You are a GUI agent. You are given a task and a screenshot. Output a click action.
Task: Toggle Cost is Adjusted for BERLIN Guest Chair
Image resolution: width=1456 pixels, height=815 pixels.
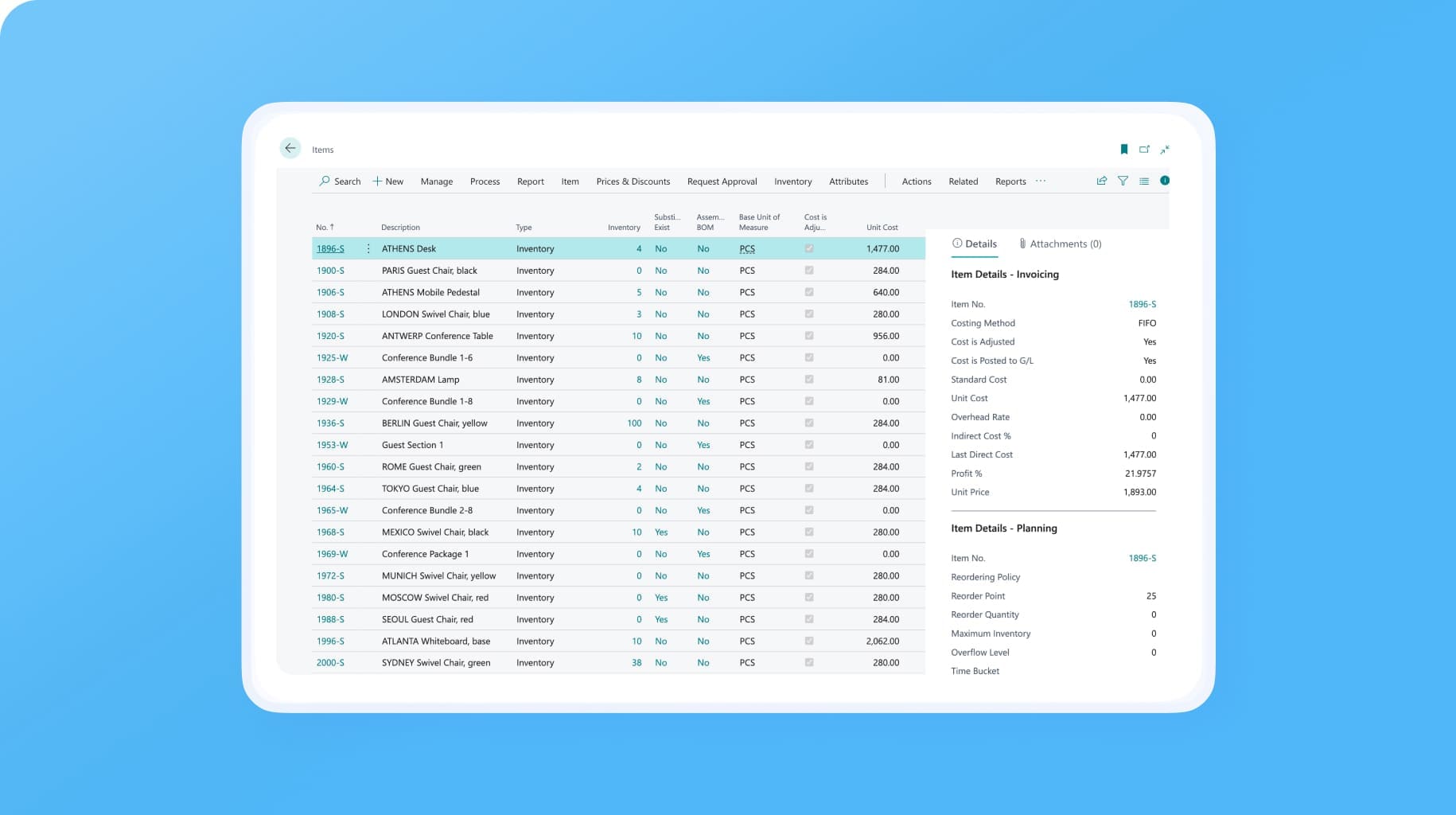point(809,423)
